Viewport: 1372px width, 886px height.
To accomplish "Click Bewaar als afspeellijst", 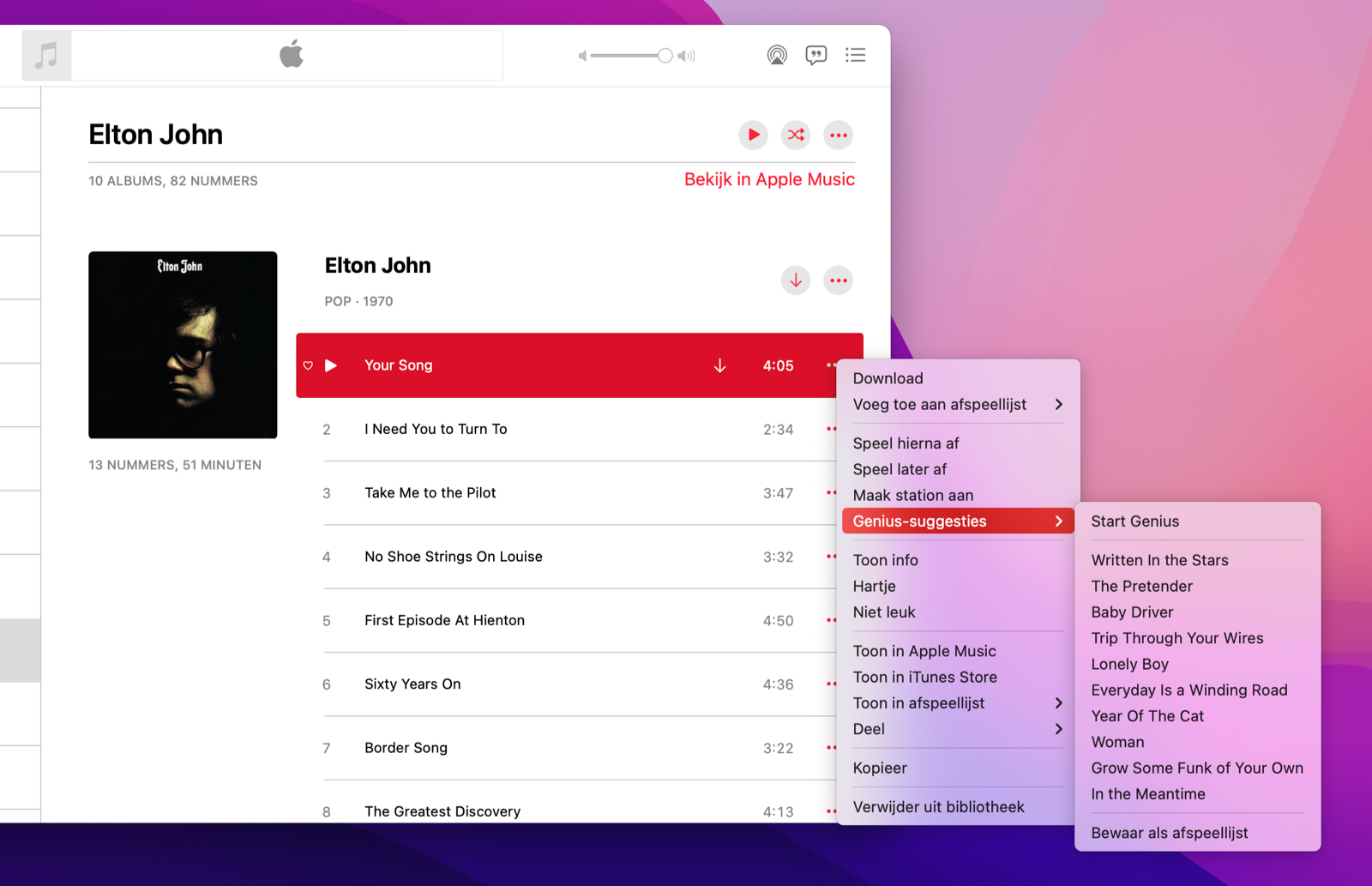I will tap(1197, 833).
